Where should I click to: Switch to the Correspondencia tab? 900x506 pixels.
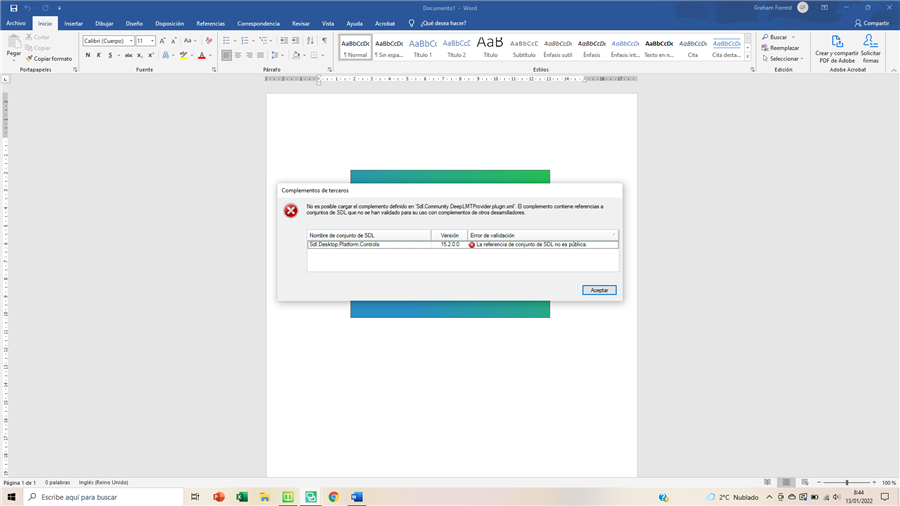pyautogui.click(x=258, y=24)
